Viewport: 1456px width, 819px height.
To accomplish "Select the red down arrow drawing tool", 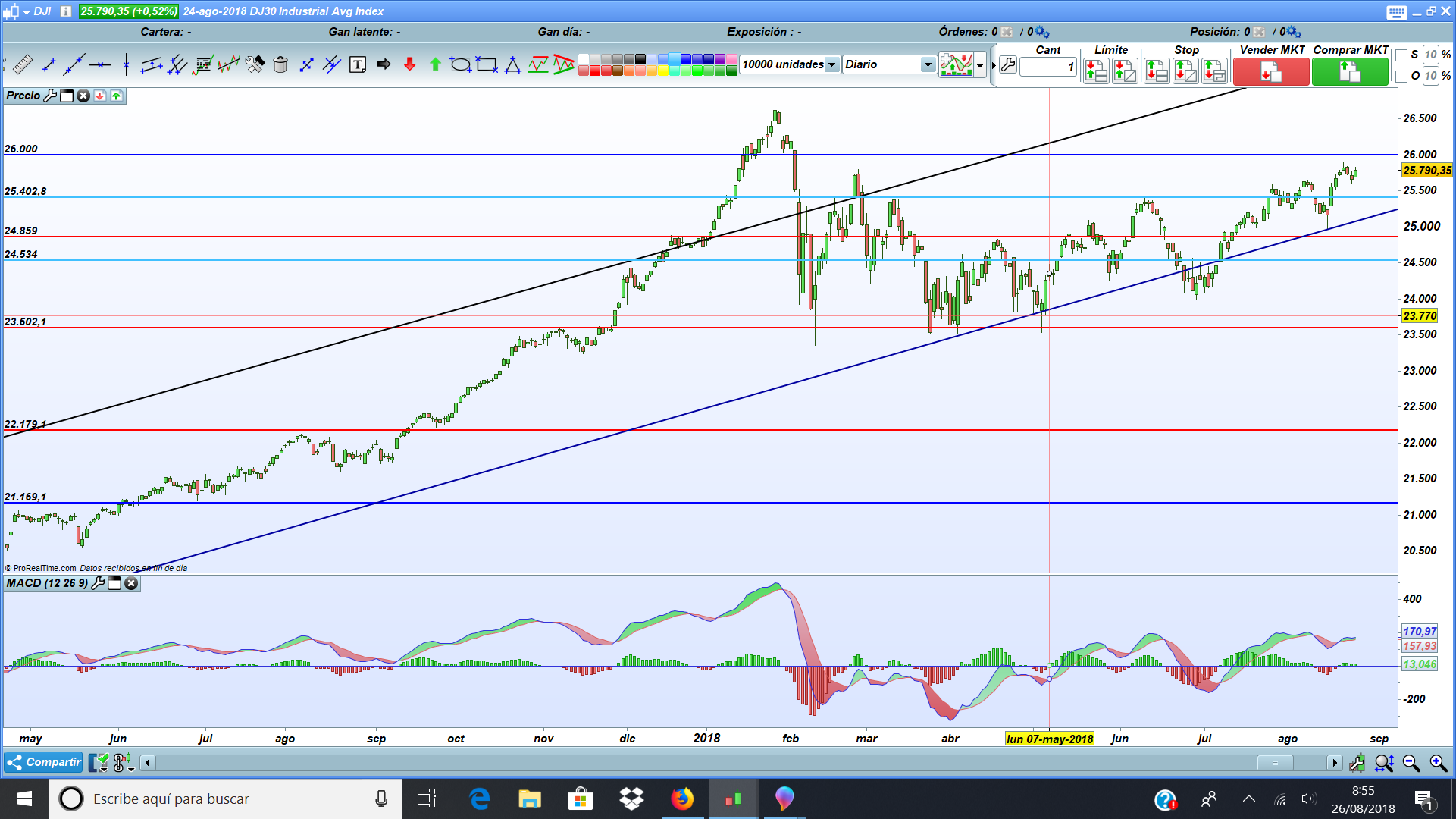I will (409, 64).
